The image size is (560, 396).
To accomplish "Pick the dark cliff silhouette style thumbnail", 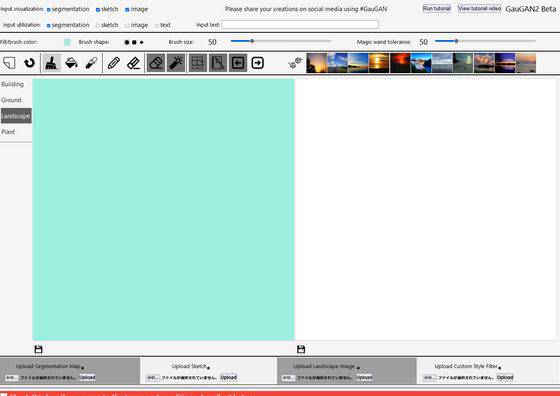I will coord(316,63).
